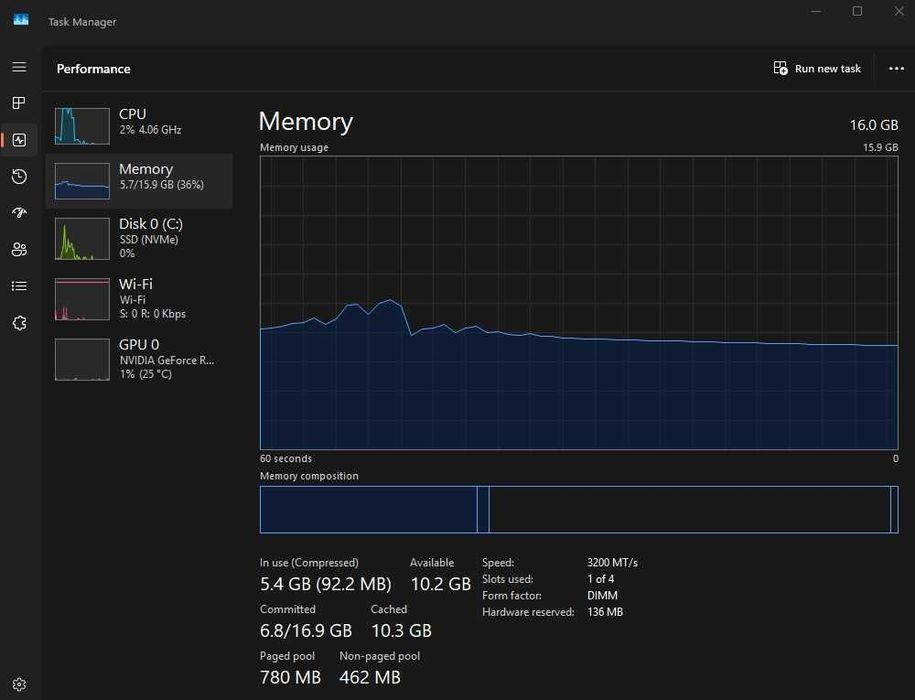
Task: Open the hamburger navigation menu
Action: click(19, 67)
